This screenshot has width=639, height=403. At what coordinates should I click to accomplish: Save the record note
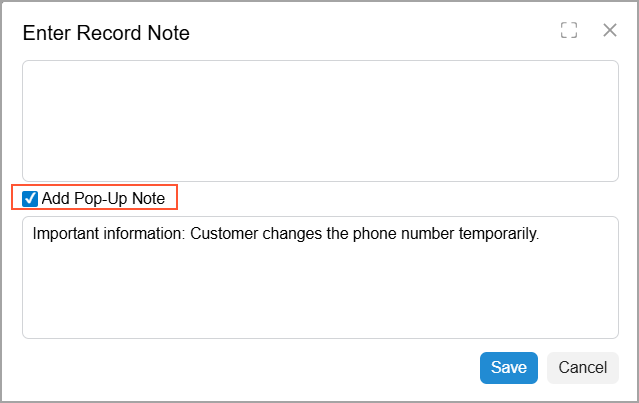pyautogui.click(x=509, y=367)
